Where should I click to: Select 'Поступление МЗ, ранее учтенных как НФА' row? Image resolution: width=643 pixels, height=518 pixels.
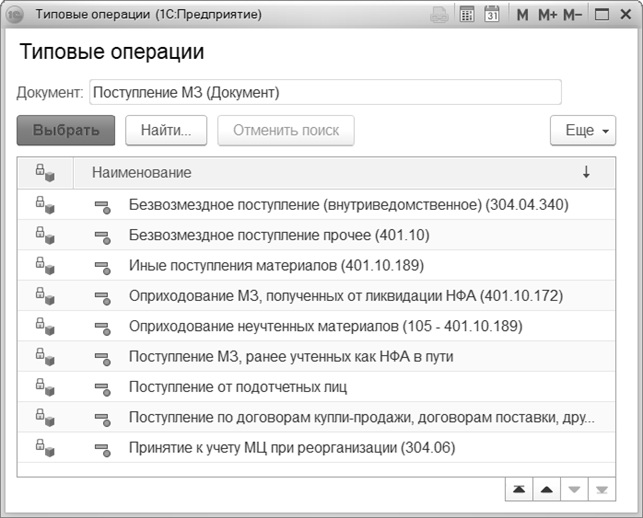306,356
